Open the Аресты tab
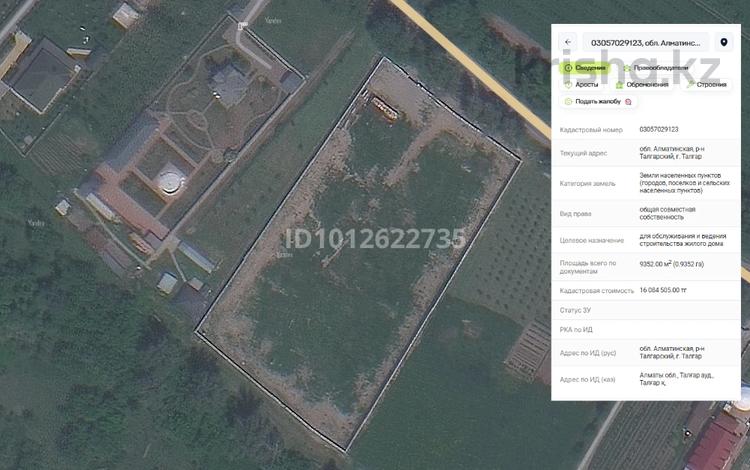 (x=581, y=85)
